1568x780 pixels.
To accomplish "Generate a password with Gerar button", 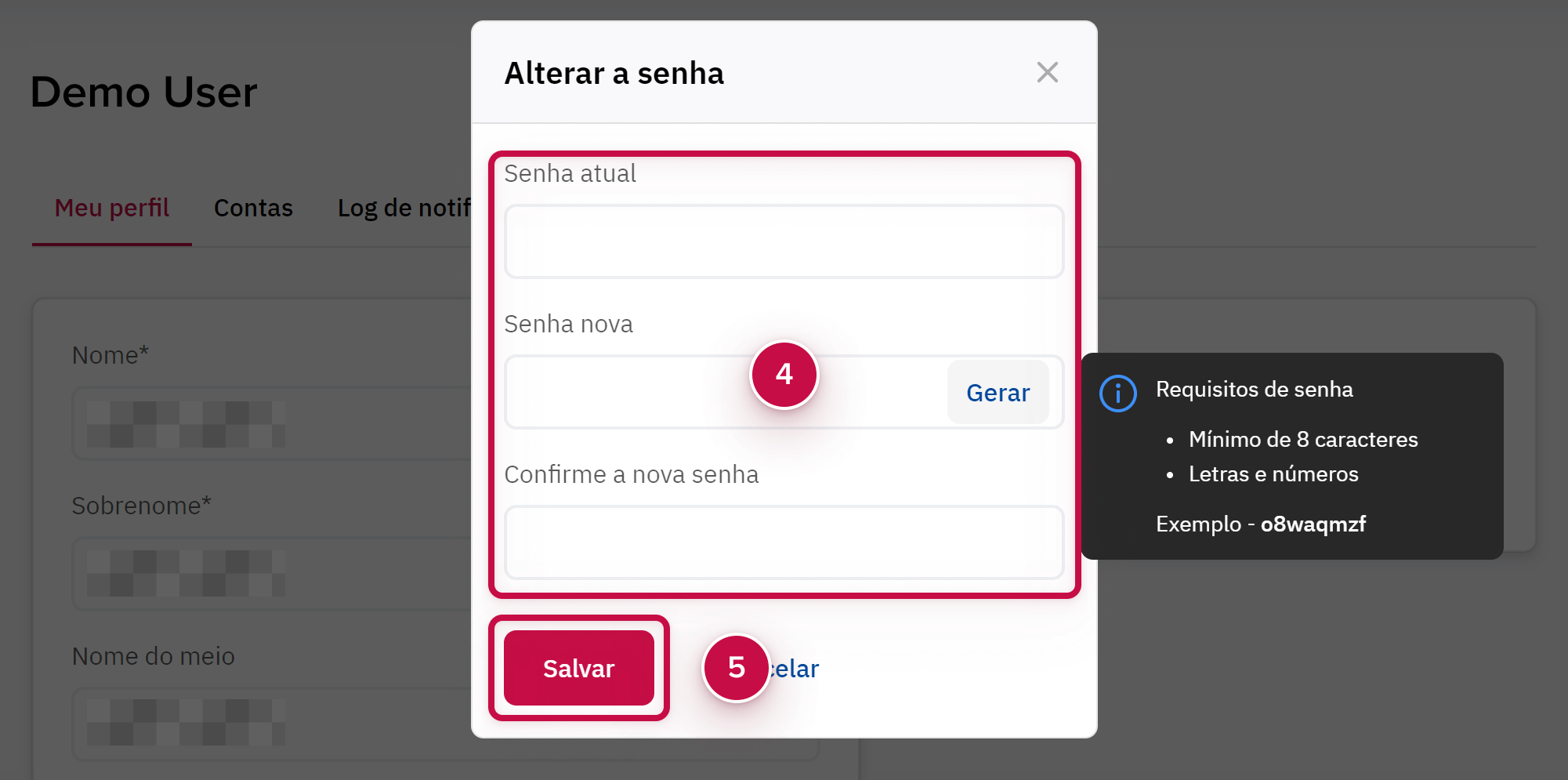I will pos(998,393).
